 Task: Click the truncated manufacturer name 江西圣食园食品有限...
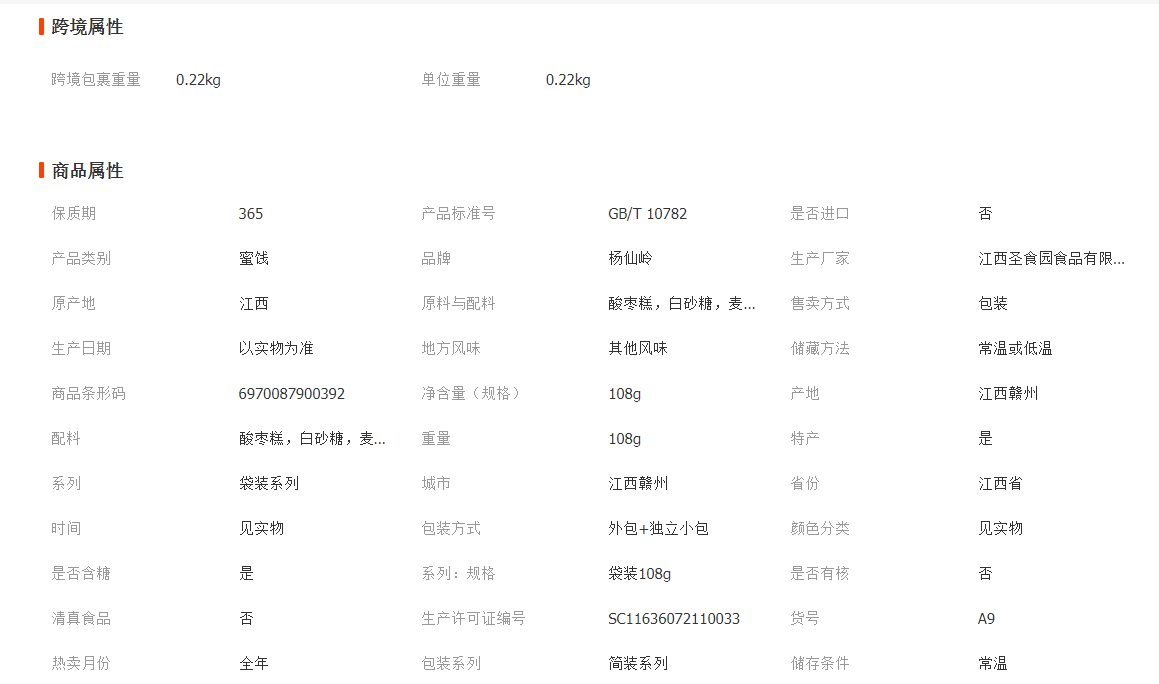pyautogui.click(x=1051, y=259)
